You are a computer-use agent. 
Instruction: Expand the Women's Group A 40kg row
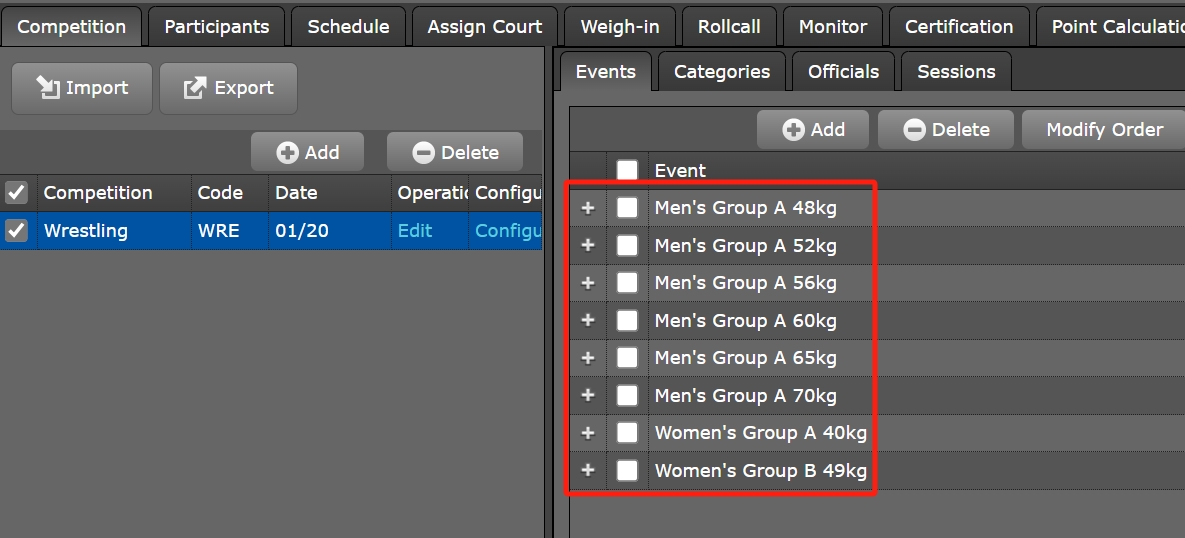[x=588, y=433]
